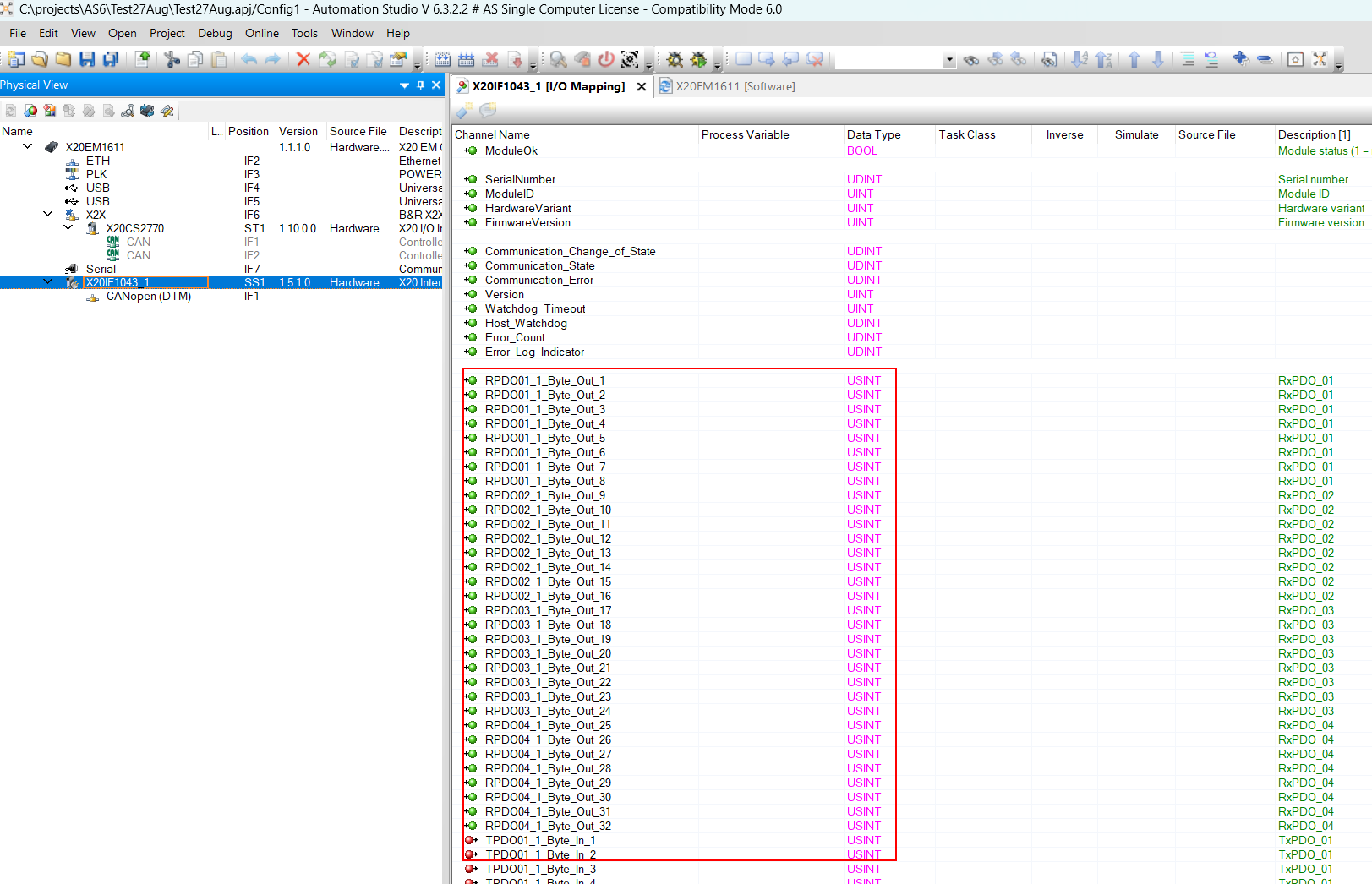The width and height of the screenshot is (1372, 884).
Task: Sort by the Channel Name column header
Action: tap(492, 134)
